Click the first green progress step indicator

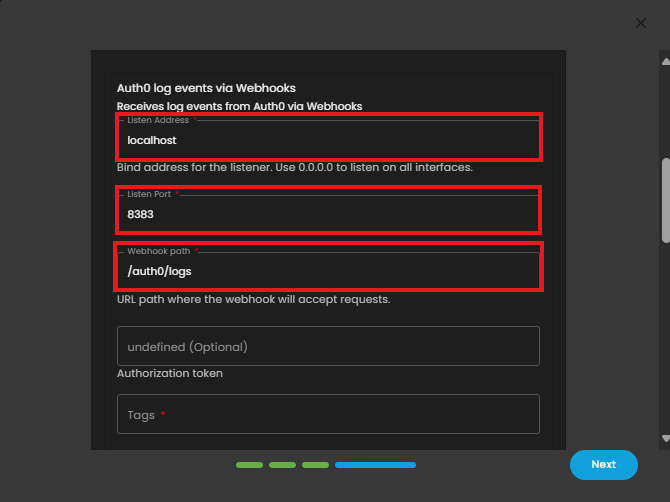(250, 465)
